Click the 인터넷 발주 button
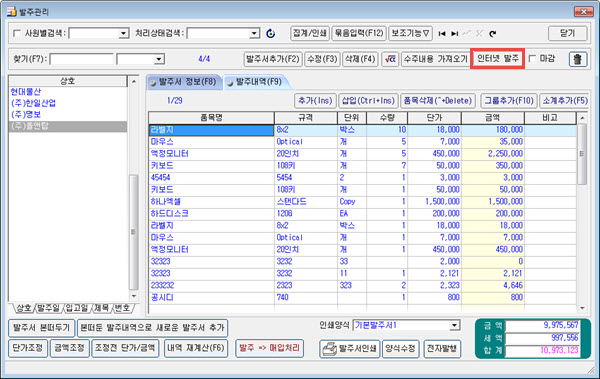The height and width of the screenshot is (379, 600). pyautogui.click(x=497, y=59)
